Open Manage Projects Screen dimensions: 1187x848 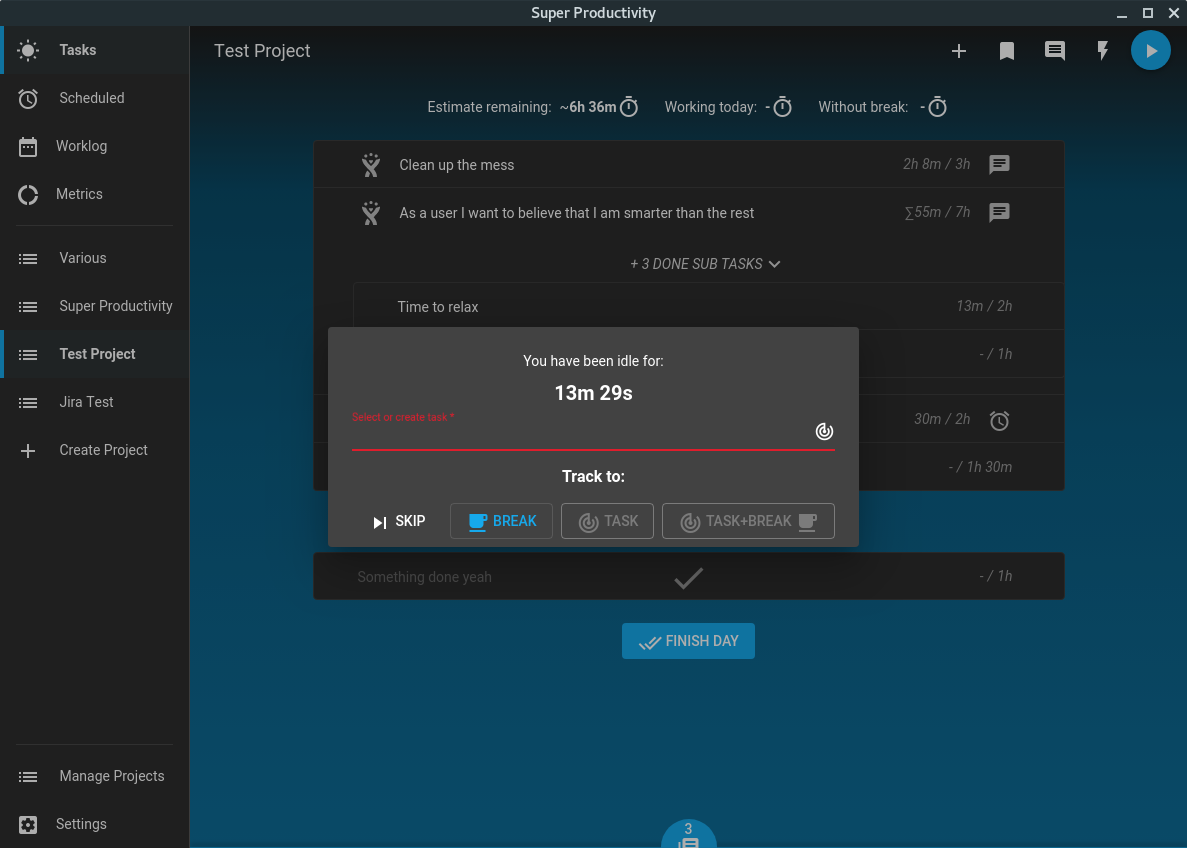coord(95,776)
